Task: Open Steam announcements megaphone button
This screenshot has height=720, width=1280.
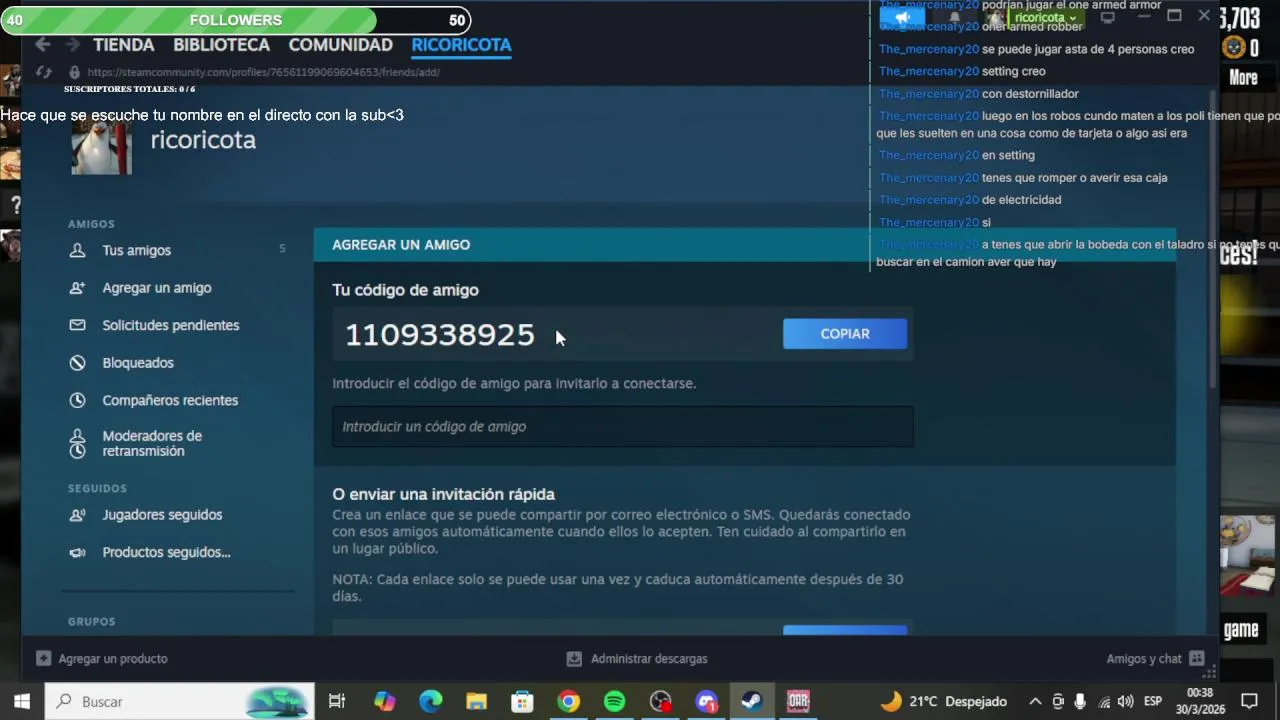Action: point(902,17)
